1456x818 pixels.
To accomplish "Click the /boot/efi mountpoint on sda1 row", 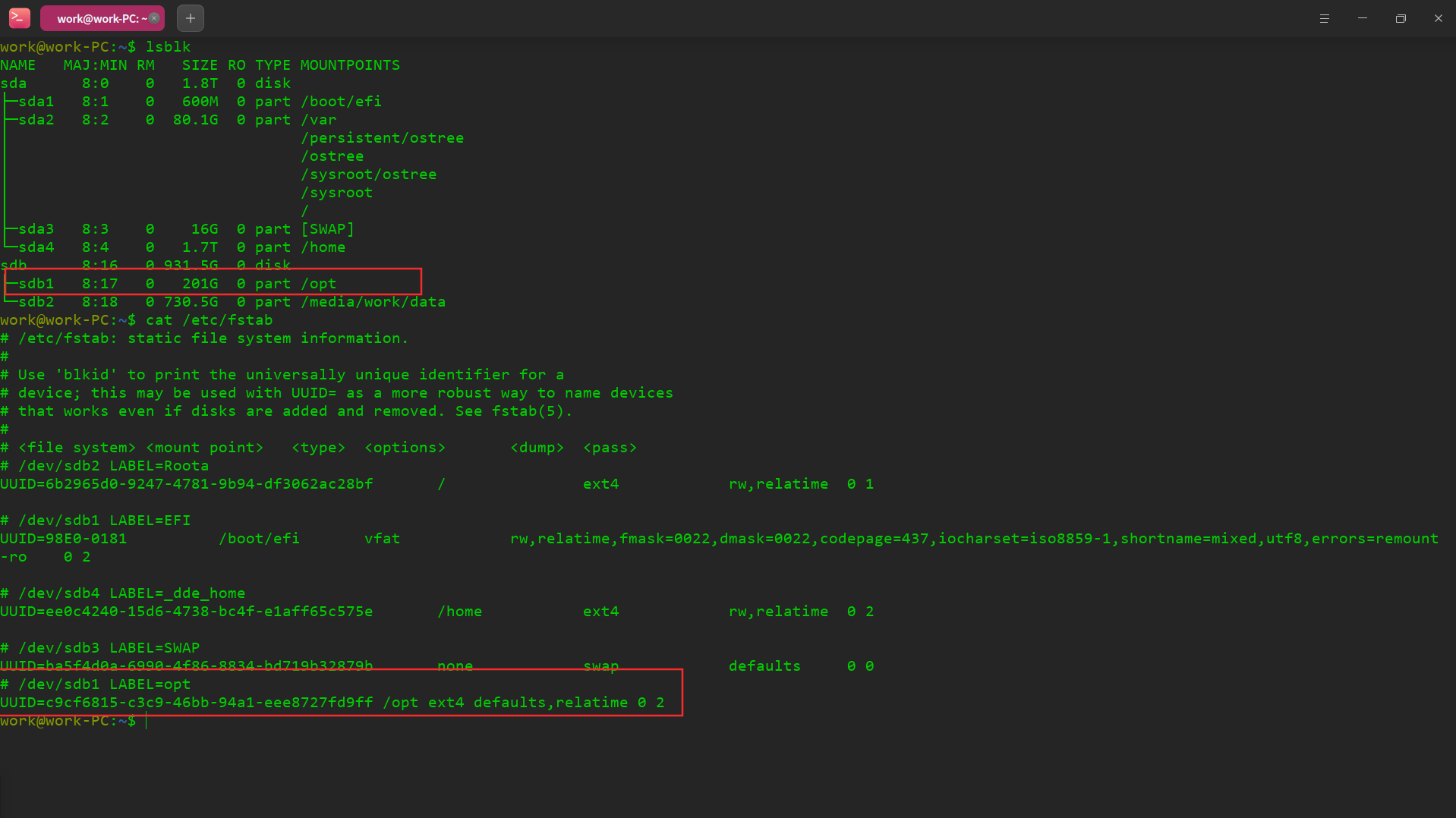I will pyautogui.click(x=341, y=102).
